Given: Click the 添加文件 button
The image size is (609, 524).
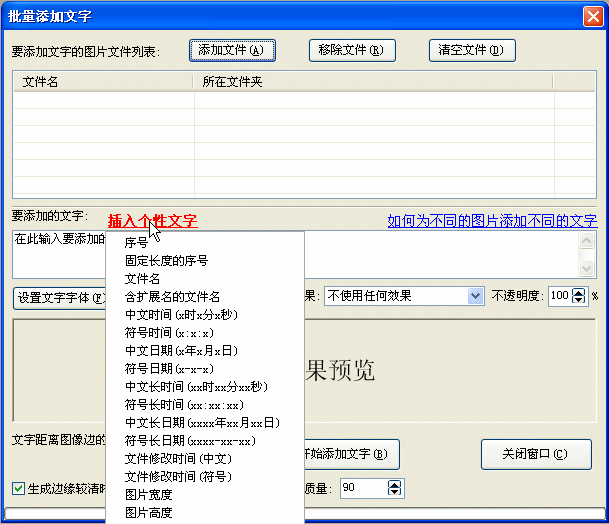Looking at the screenshot, I should pos(231,50).
